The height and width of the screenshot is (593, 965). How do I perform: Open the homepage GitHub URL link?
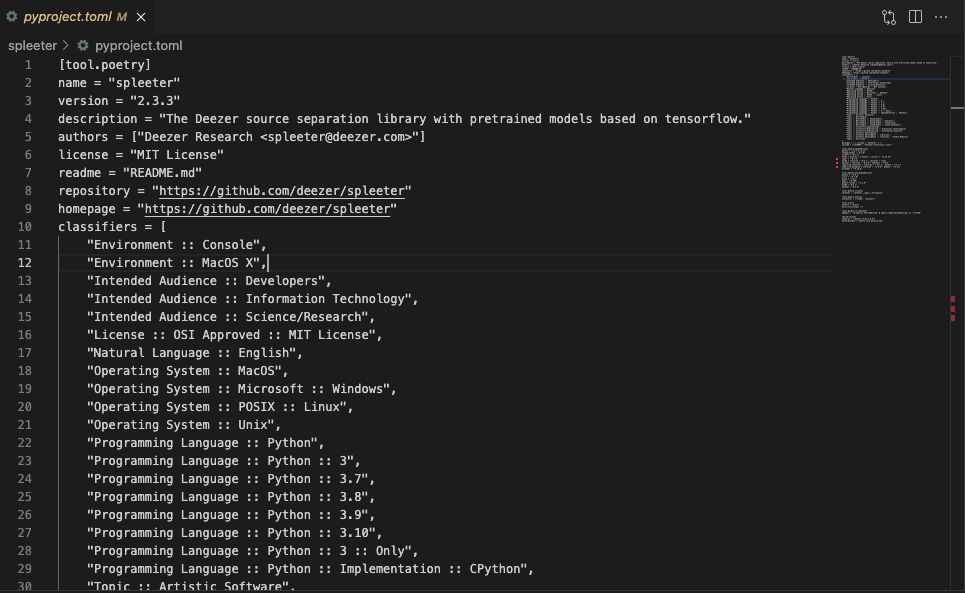coord(267,209)
